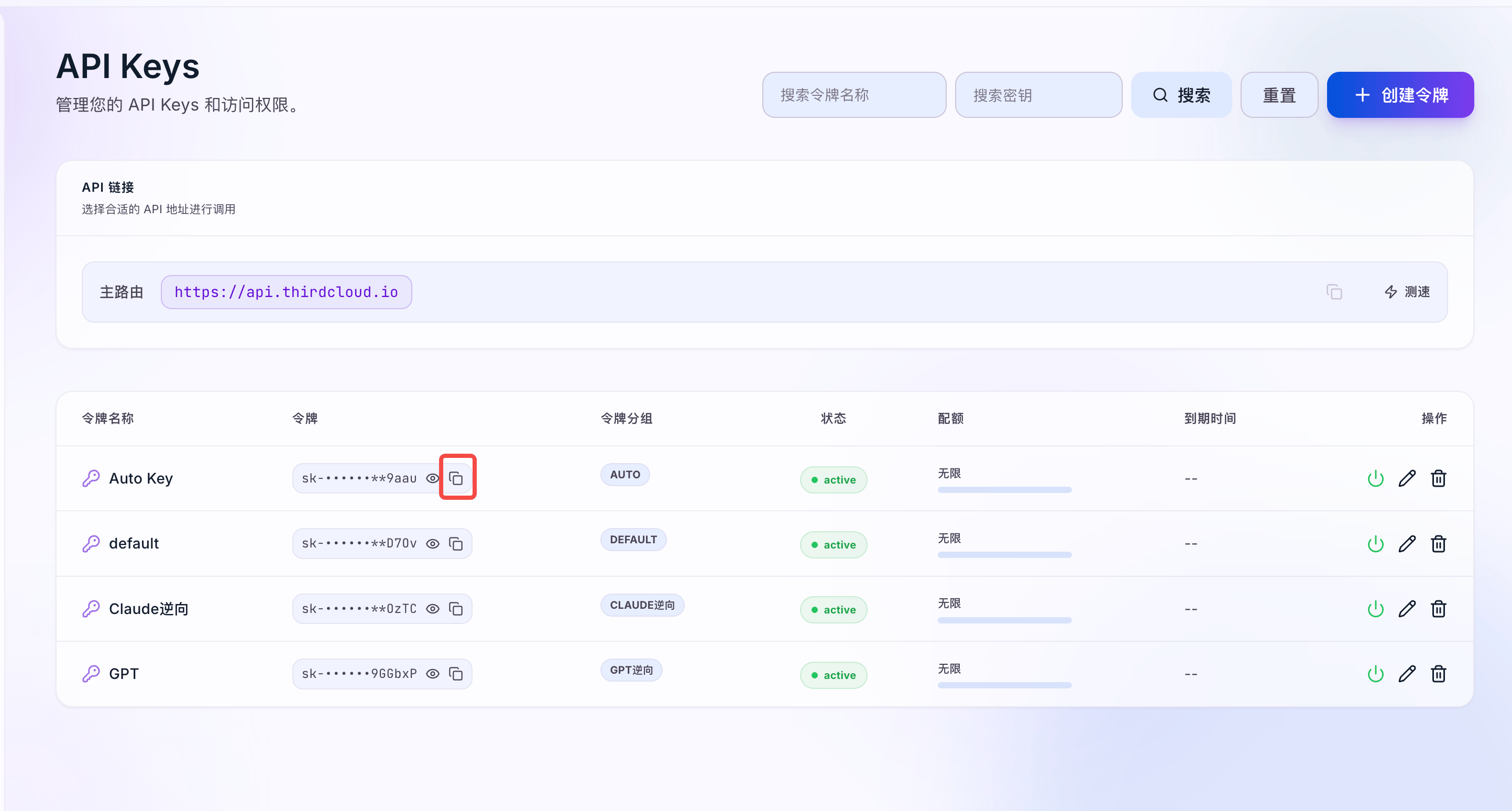Click the key icon beside Claude逆向
The height and width of the screenshot is (811, 1512).
point(91,609)
